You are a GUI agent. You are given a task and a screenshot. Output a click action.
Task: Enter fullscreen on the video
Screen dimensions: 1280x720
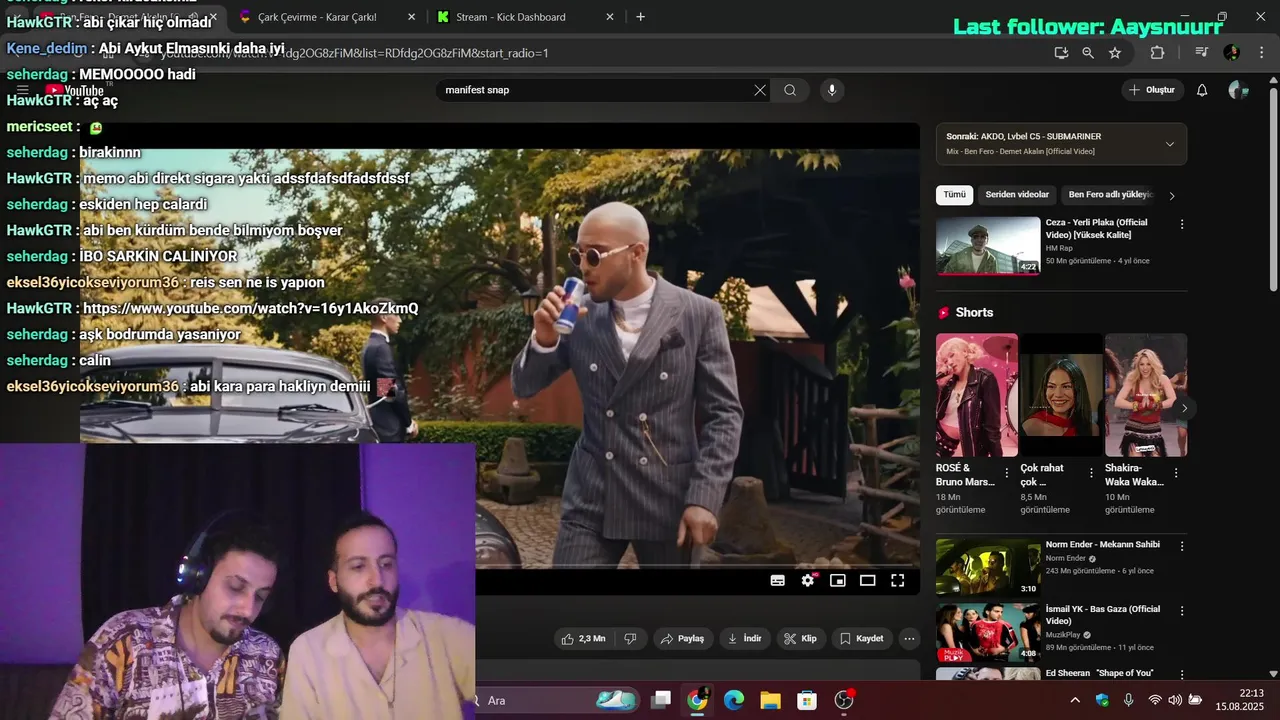898,580
